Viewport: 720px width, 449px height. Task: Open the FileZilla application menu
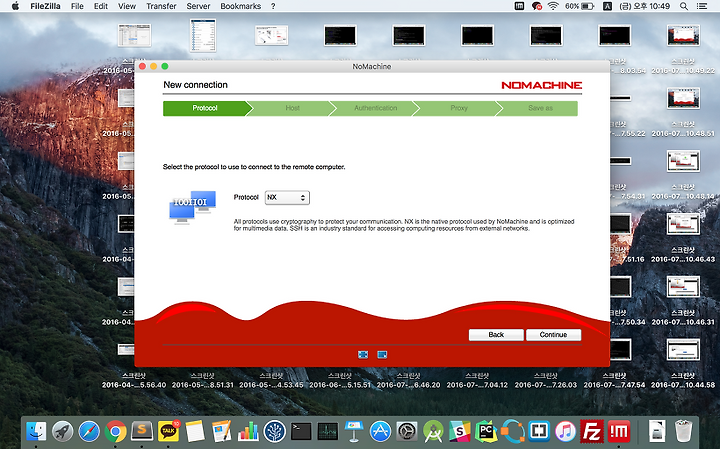point(45,6)
